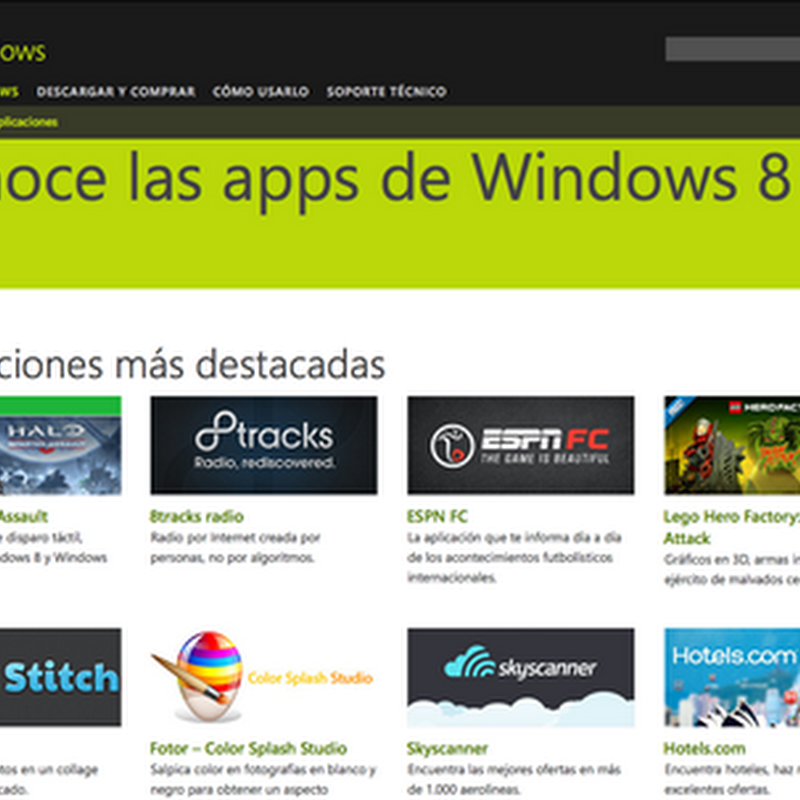Viewport: 800px width, 800px height.
Task: Click the Windows 8 apps headline banner
Action: [400, 213]
